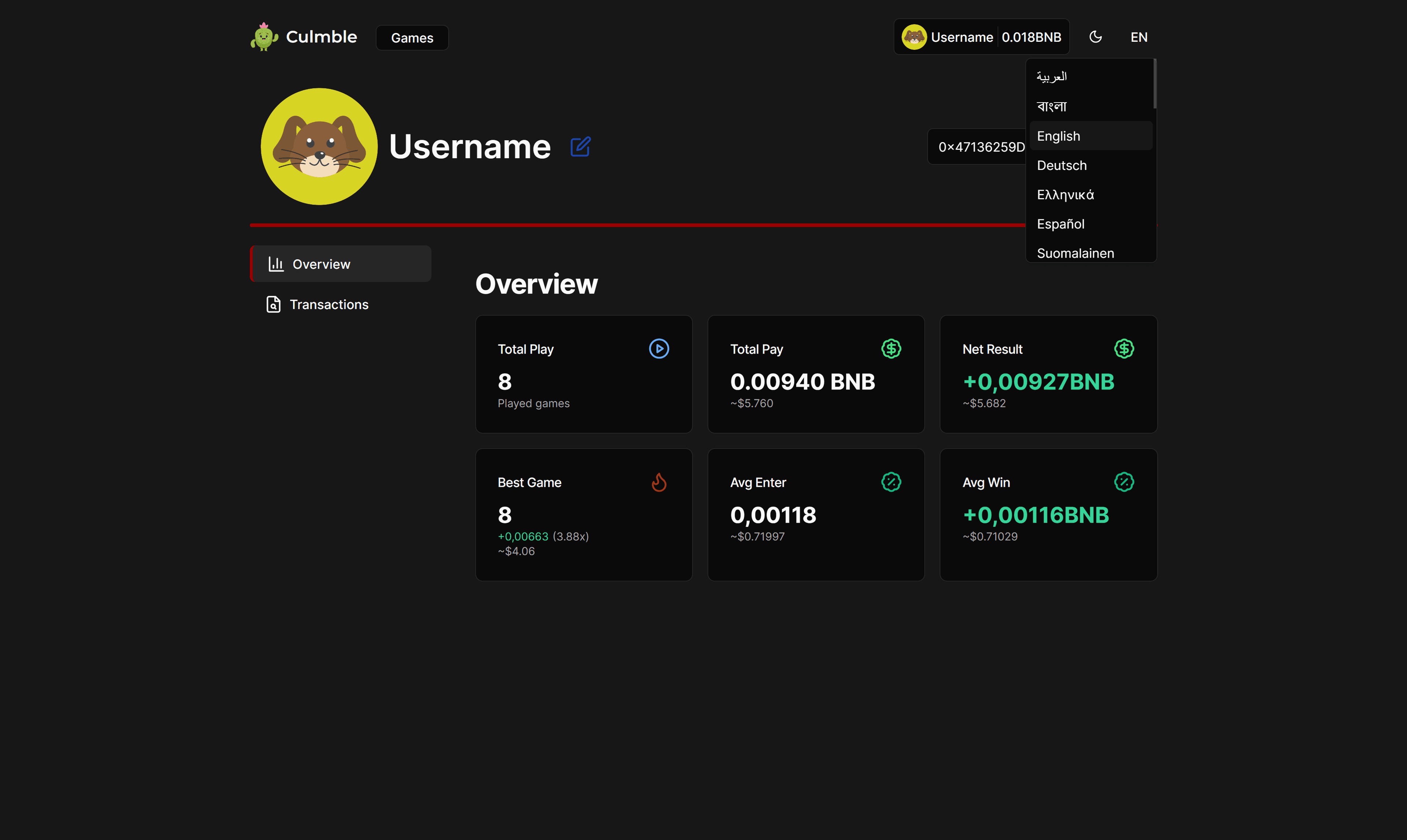Click the percent badge icon on Avg Enter
The image size is (1407, 840).
click(x=891, y=482)
